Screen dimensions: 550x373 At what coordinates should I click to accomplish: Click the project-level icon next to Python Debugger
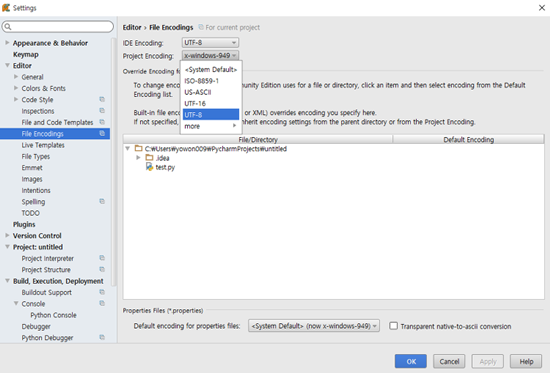(x=102, y=337)
